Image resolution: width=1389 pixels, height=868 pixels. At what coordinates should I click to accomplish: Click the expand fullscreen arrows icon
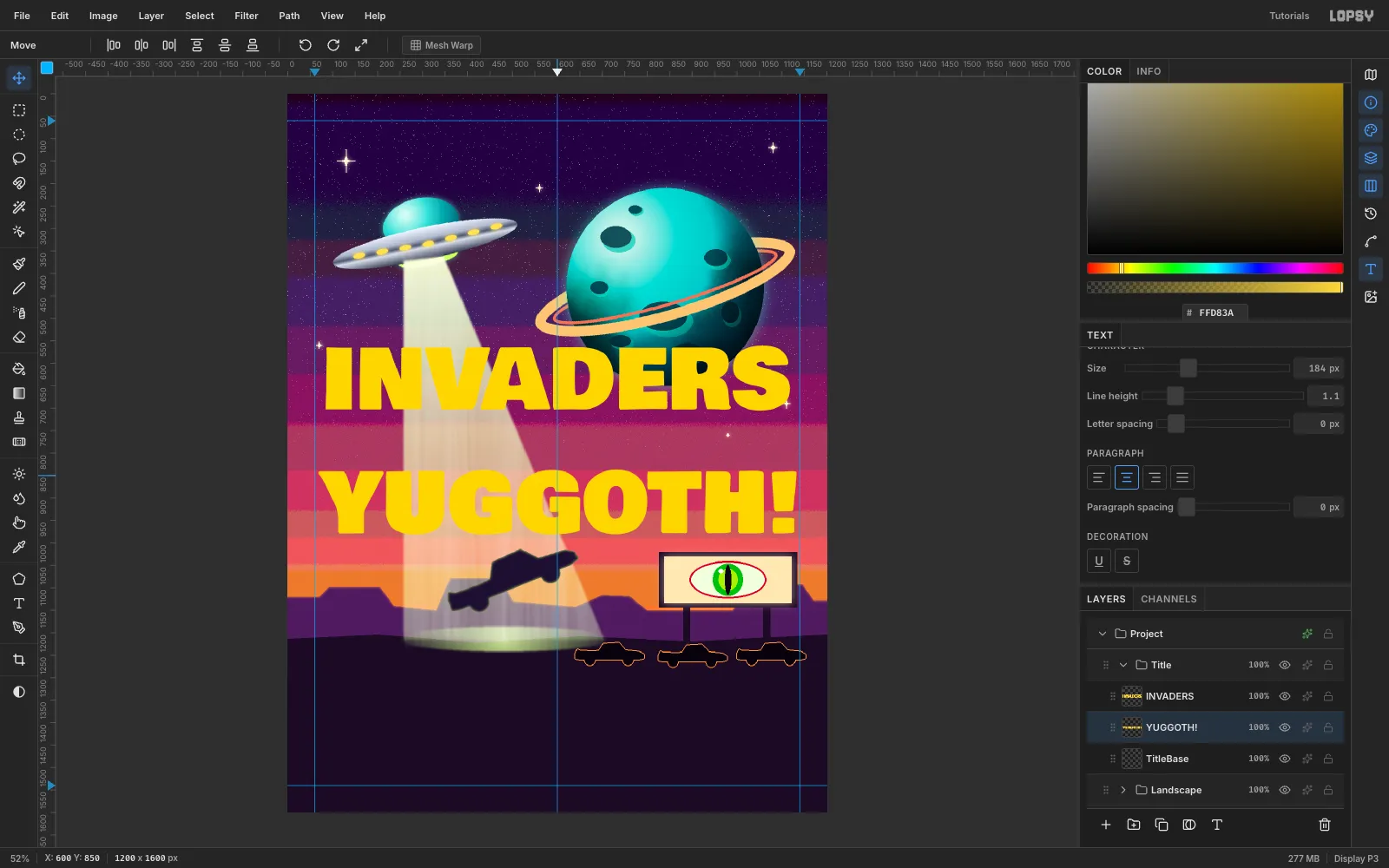tap(361, 45)
